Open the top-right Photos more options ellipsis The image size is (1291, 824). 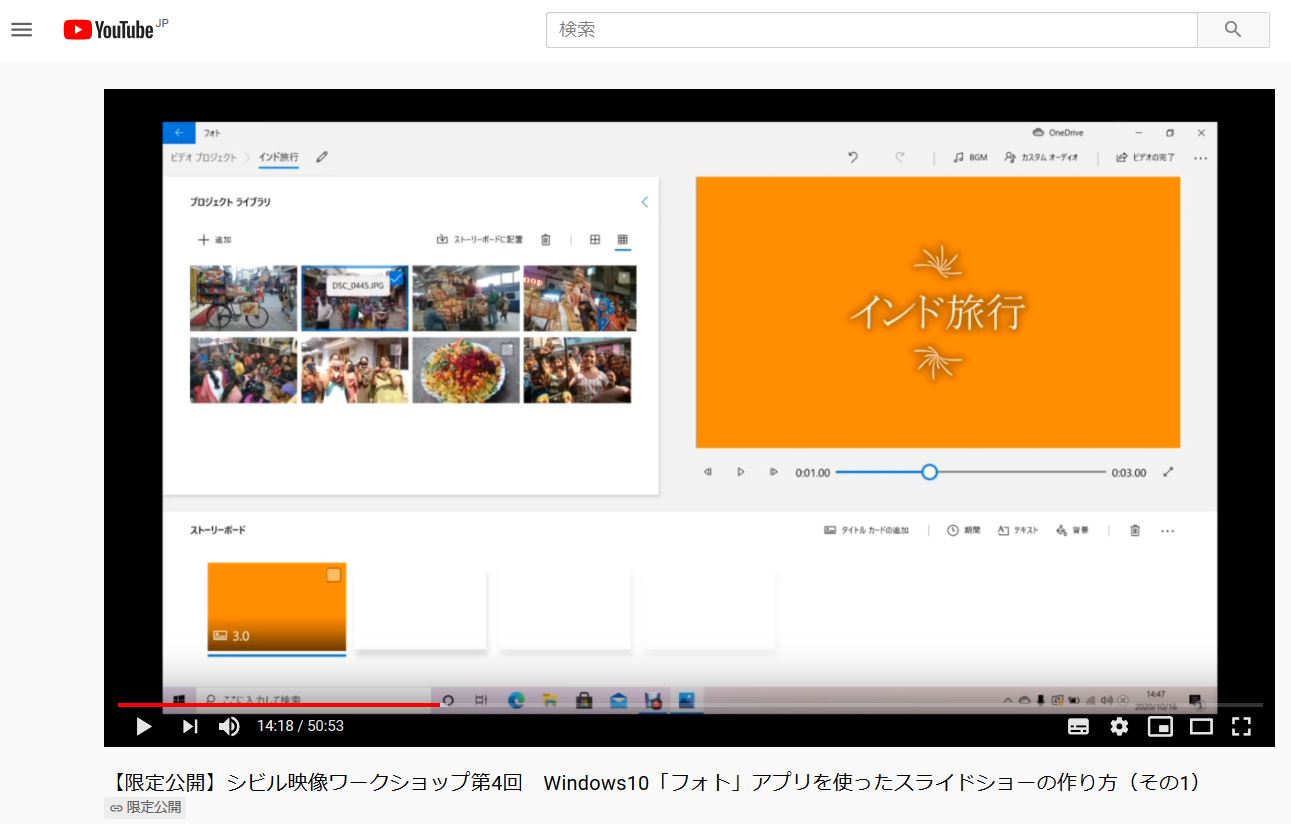coord(1201,158)
